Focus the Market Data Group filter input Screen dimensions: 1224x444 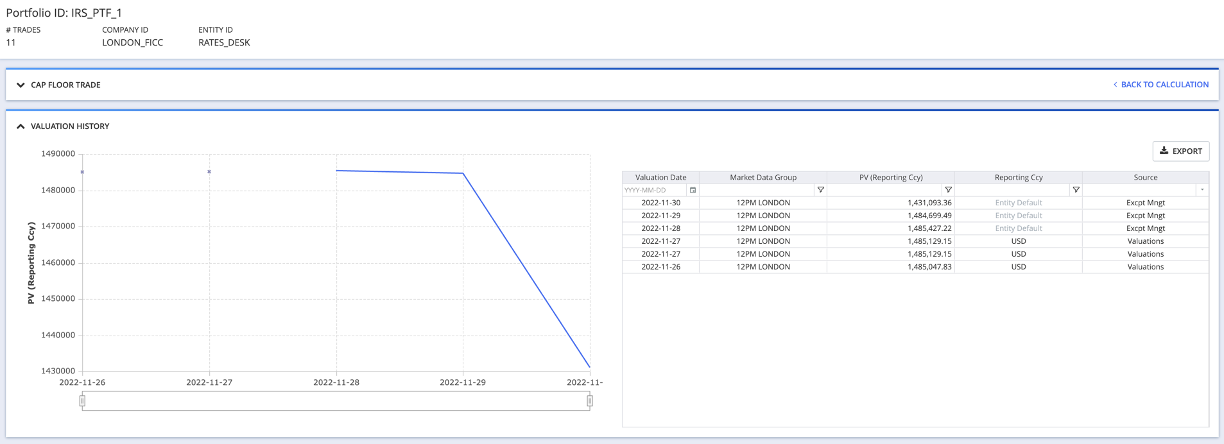tap(757, 189)
